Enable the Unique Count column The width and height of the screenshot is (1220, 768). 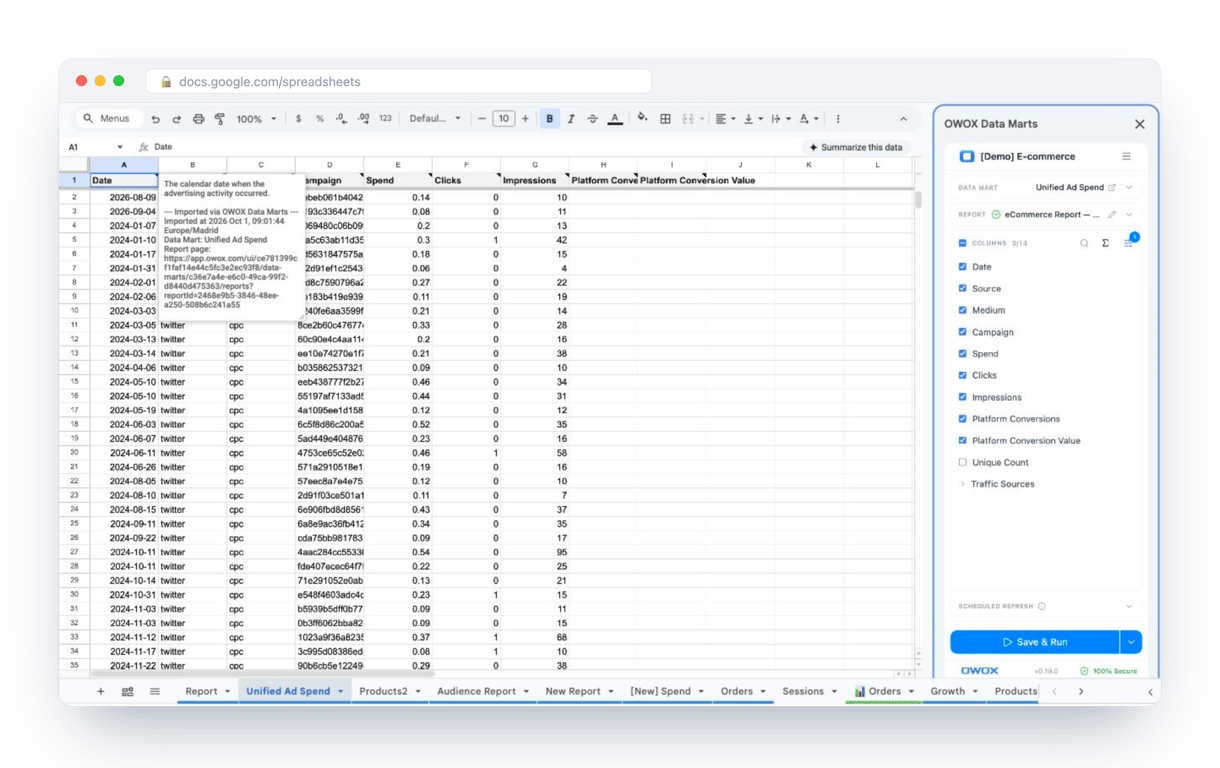(x=963, y=462)
